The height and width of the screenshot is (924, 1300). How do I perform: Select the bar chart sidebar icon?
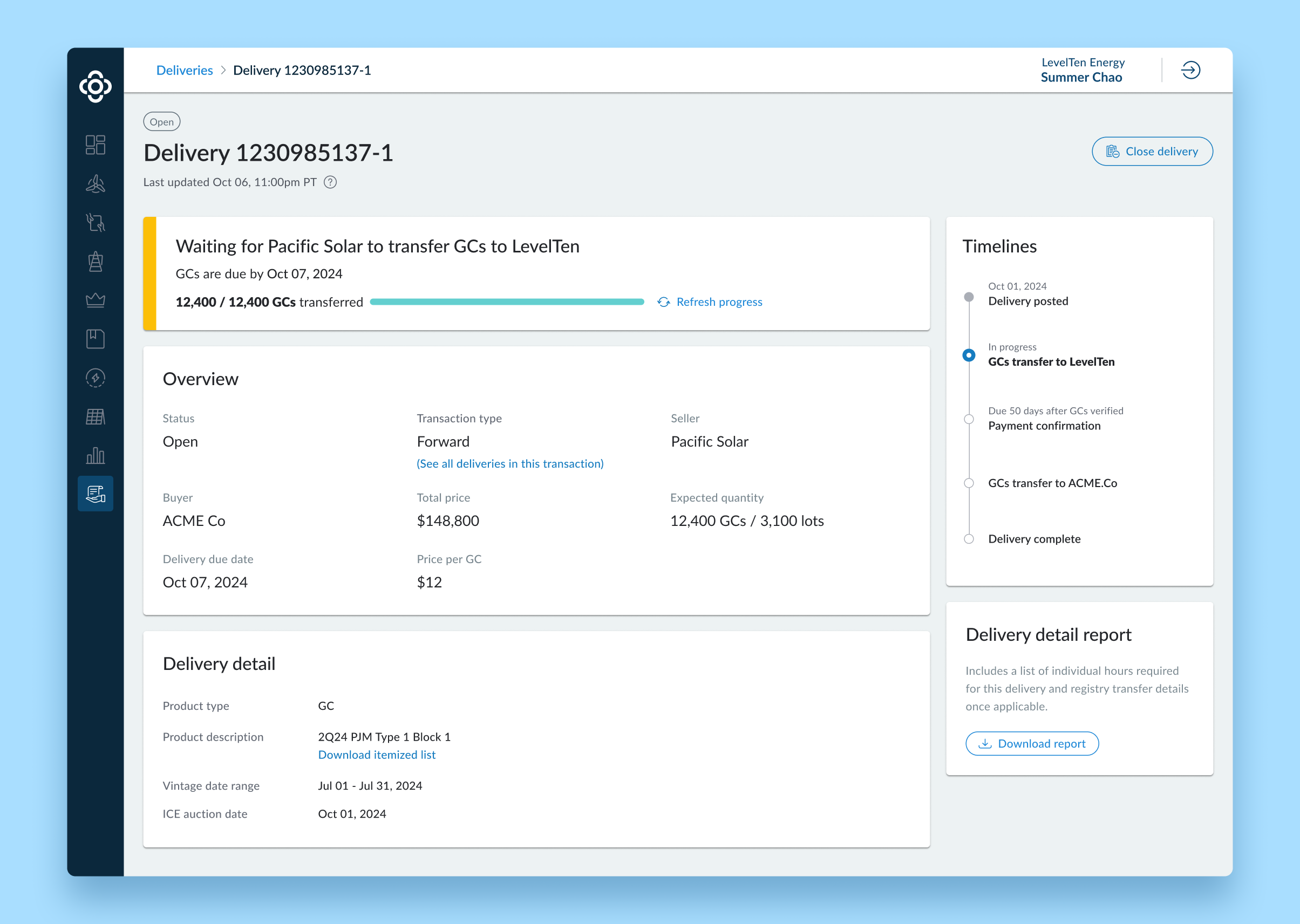pos(95,455)
